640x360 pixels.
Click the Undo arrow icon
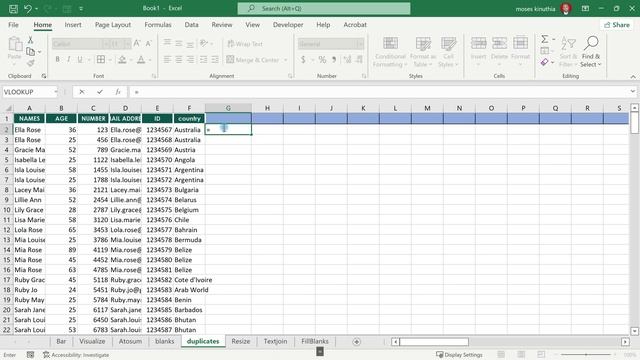point(27,8)
